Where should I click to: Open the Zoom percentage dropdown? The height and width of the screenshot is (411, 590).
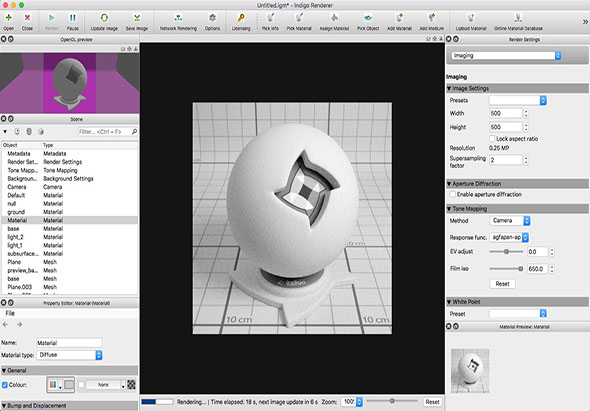(x=352, y=402)
